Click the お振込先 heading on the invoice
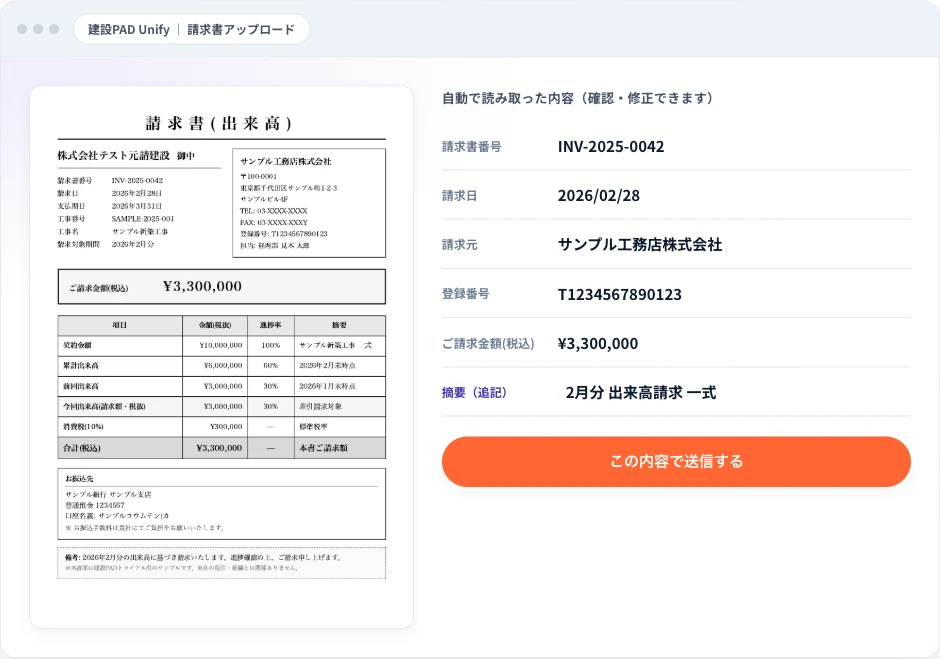 click(79, 479)
